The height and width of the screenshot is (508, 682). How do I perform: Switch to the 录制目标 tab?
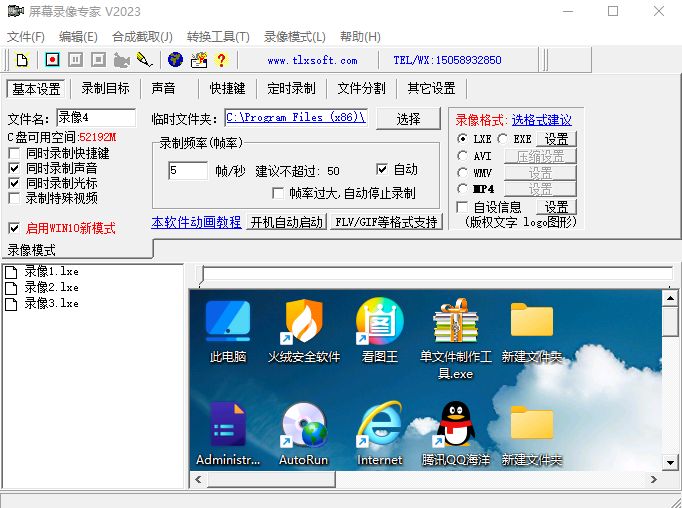coord(105,89)
